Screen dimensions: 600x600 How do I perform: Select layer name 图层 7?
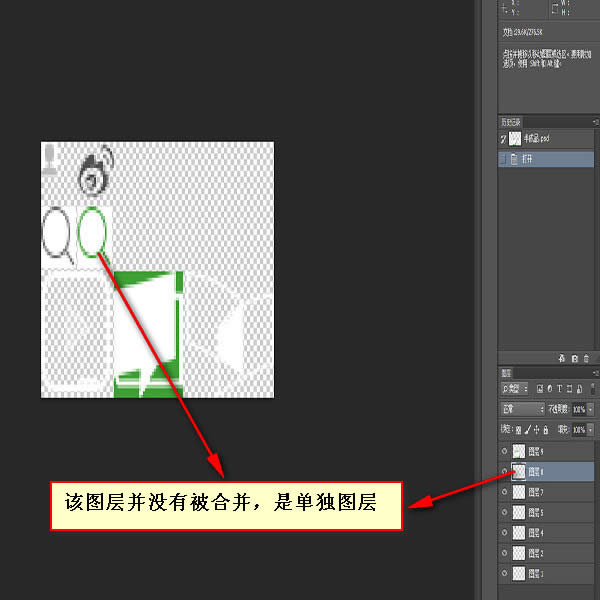point(536,492)
